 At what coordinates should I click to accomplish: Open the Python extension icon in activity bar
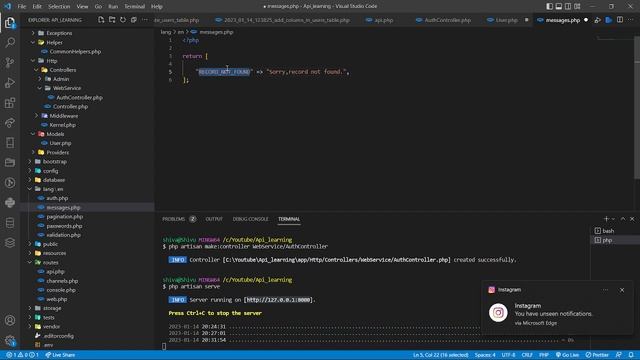pyautogui.click(x=10, y=202)
